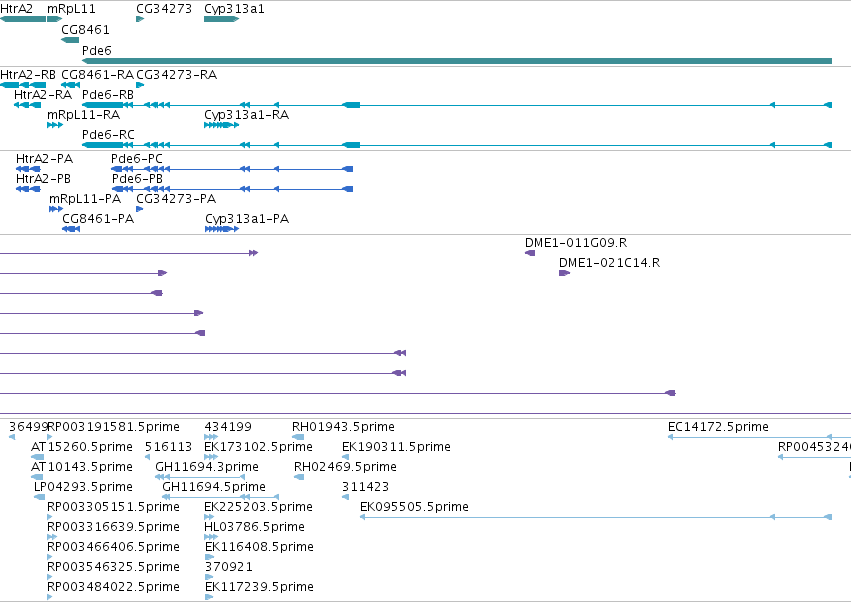Click the mRpL11 gene label
Screen dimensions: 851x602
coord(71,9)
